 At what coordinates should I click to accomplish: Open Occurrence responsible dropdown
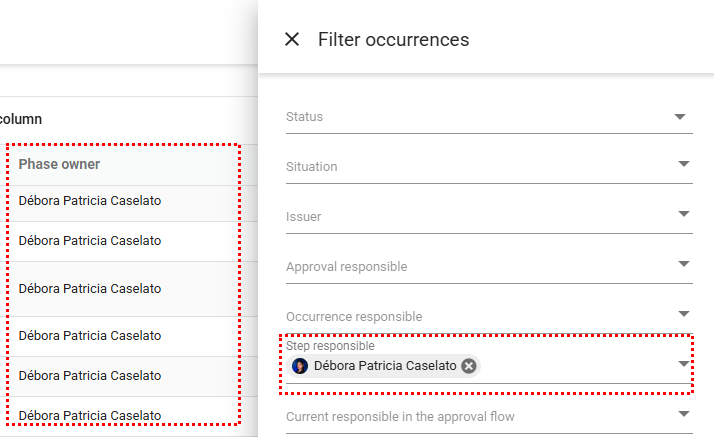tap(682, 314)
